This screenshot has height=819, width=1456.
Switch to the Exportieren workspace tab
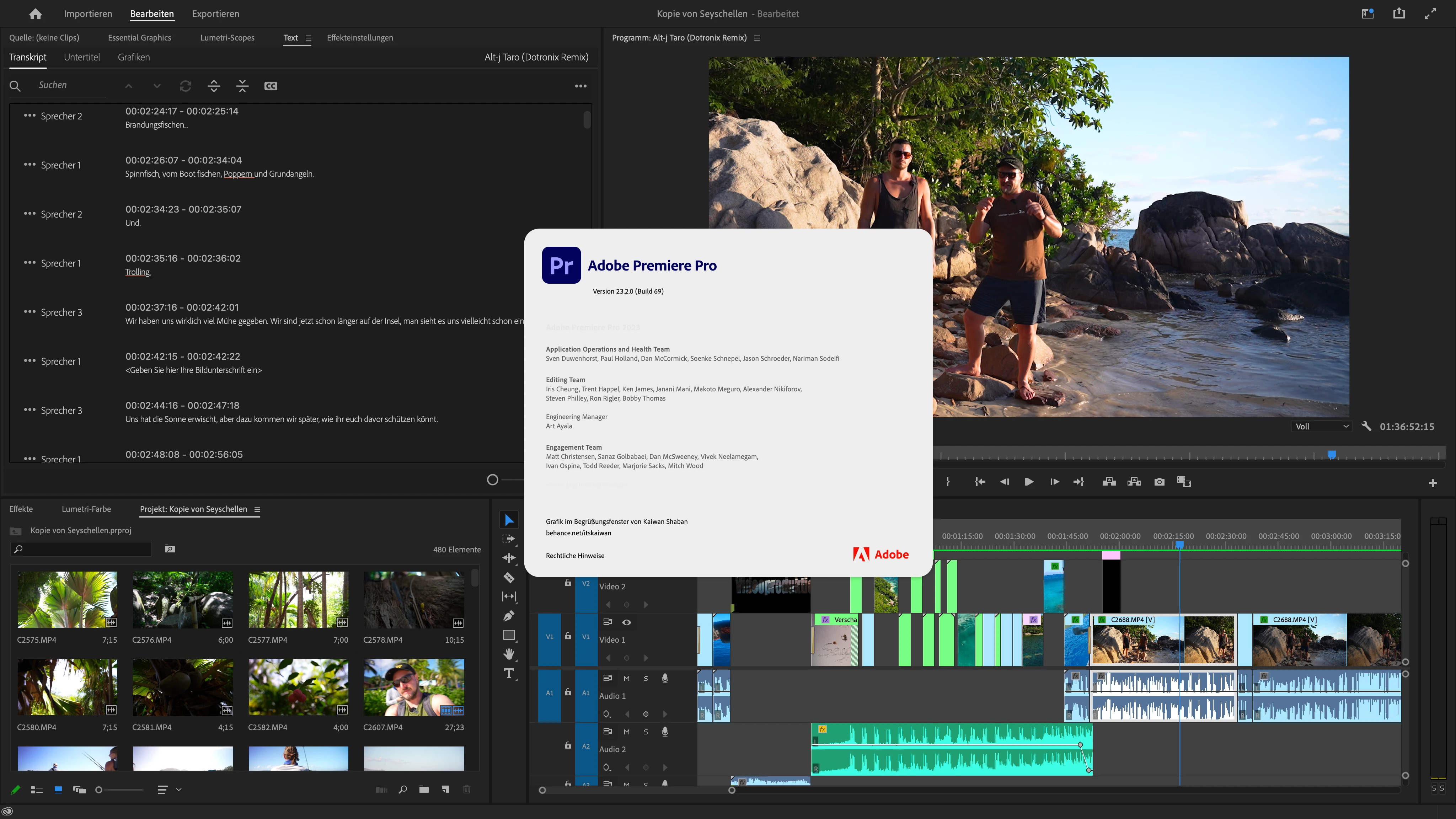(215, 14)
